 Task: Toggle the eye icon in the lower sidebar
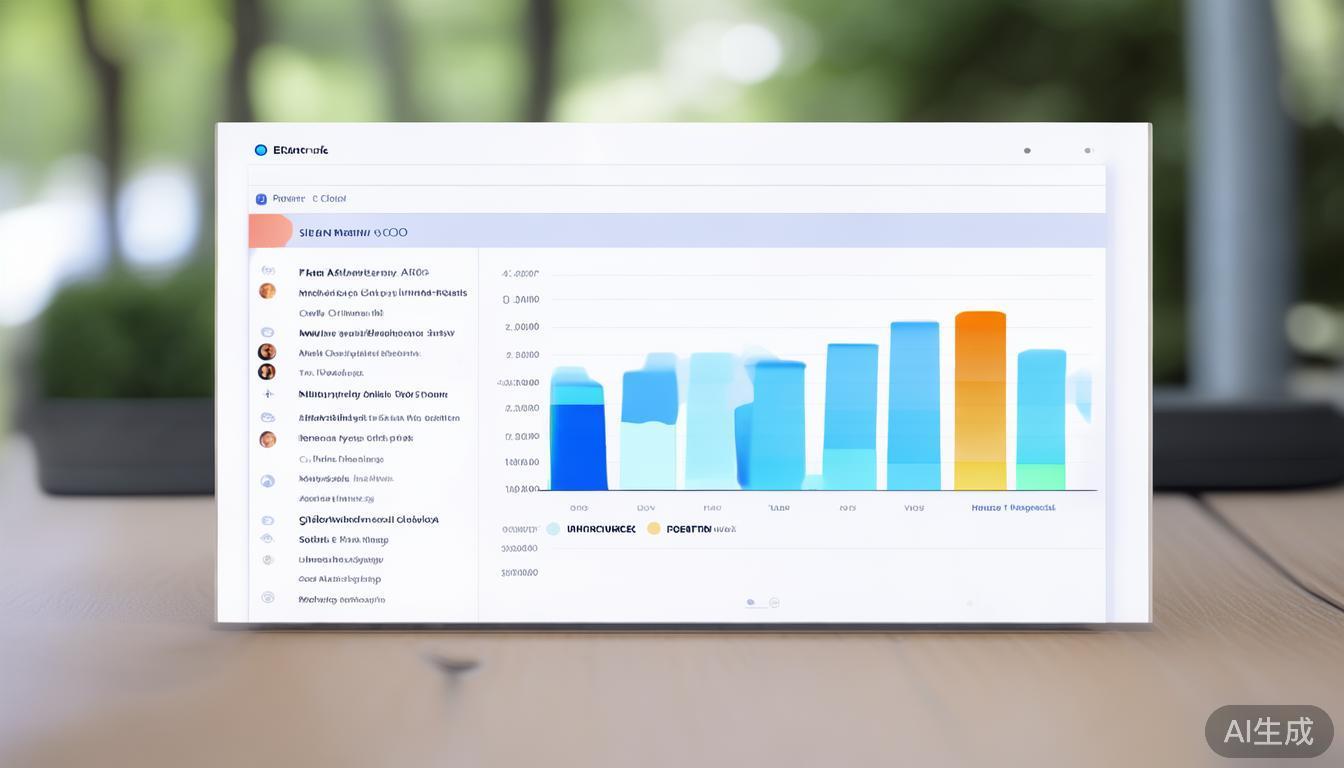267,539
